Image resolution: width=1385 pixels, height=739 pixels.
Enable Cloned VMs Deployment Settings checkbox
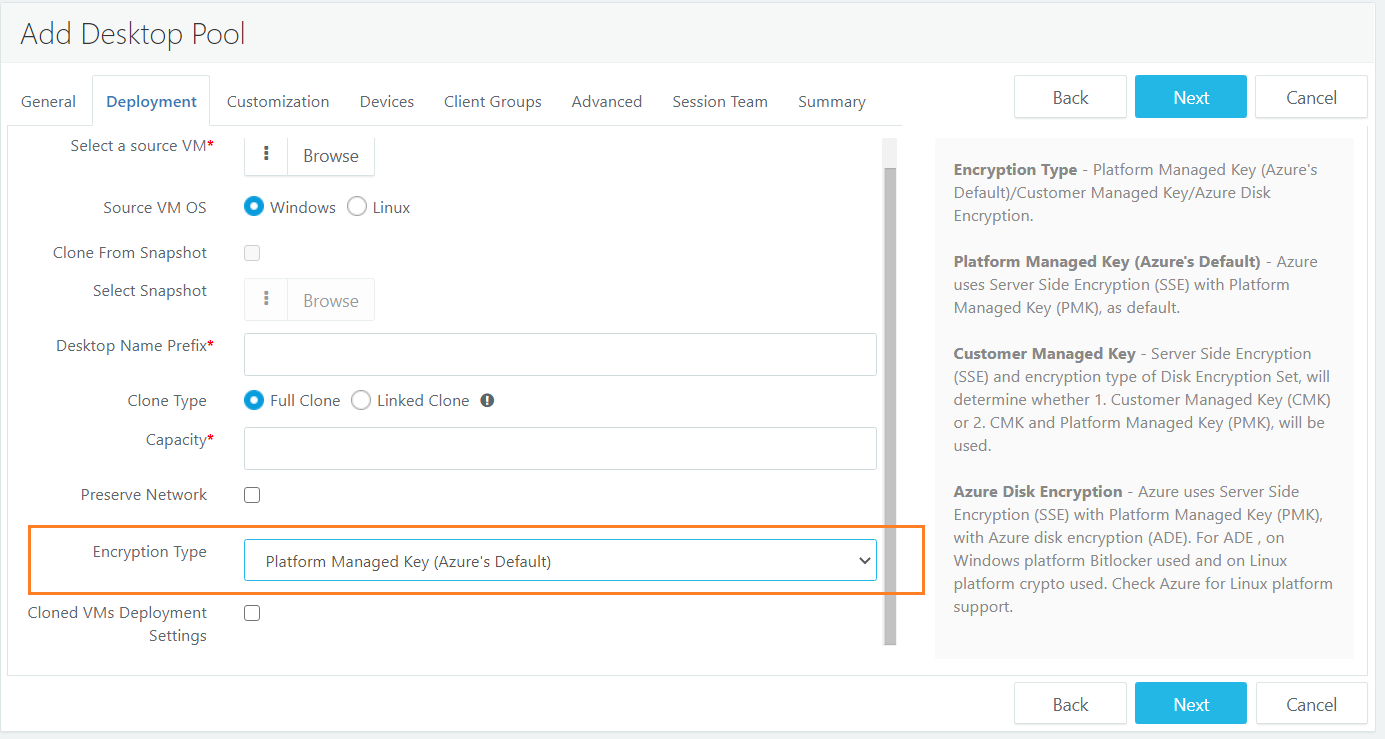252,613
